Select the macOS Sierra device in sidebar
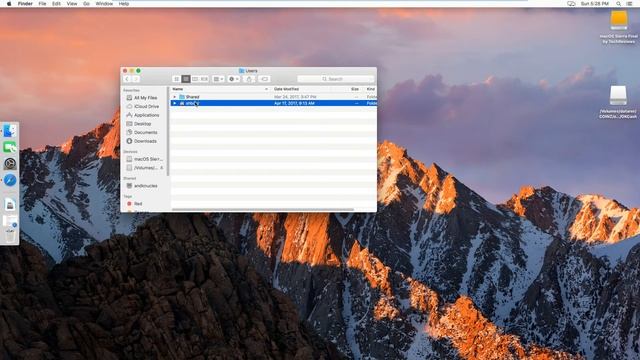This screenshot has height=360, width=640. (144, 159)
